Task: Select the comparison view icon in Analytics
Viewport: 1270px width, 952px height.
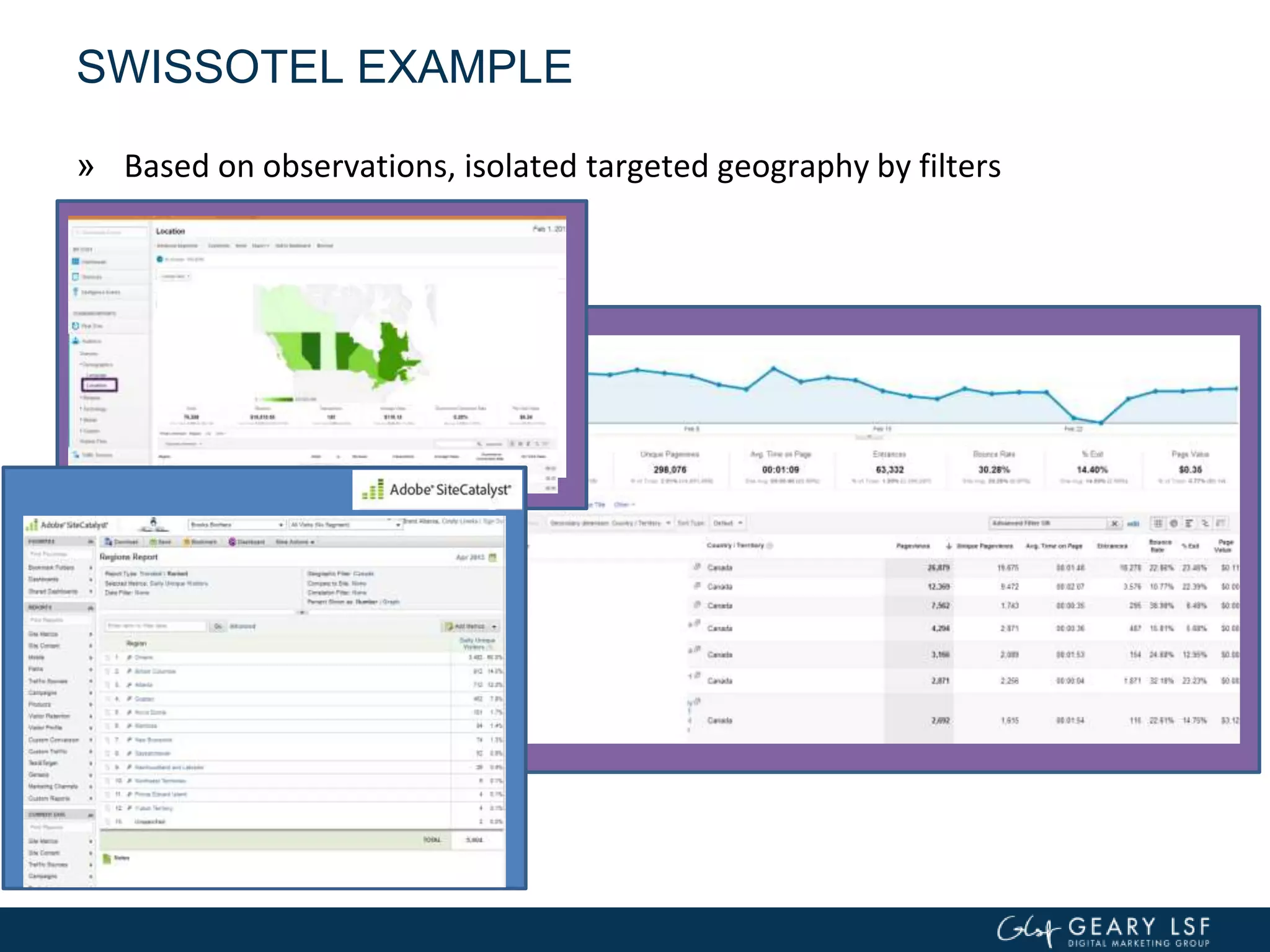Action: [1205, 523]
